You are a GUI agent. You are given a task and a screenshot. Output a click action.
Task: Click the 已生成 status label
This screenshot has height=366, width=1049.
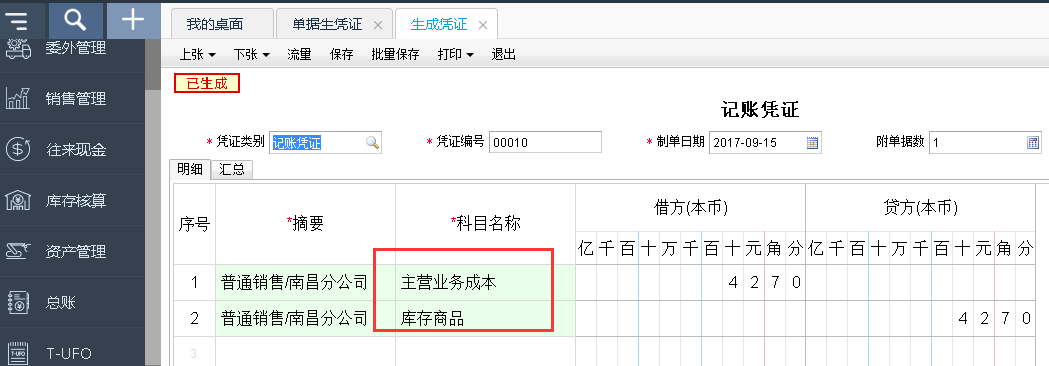click(x=207, y=84)
